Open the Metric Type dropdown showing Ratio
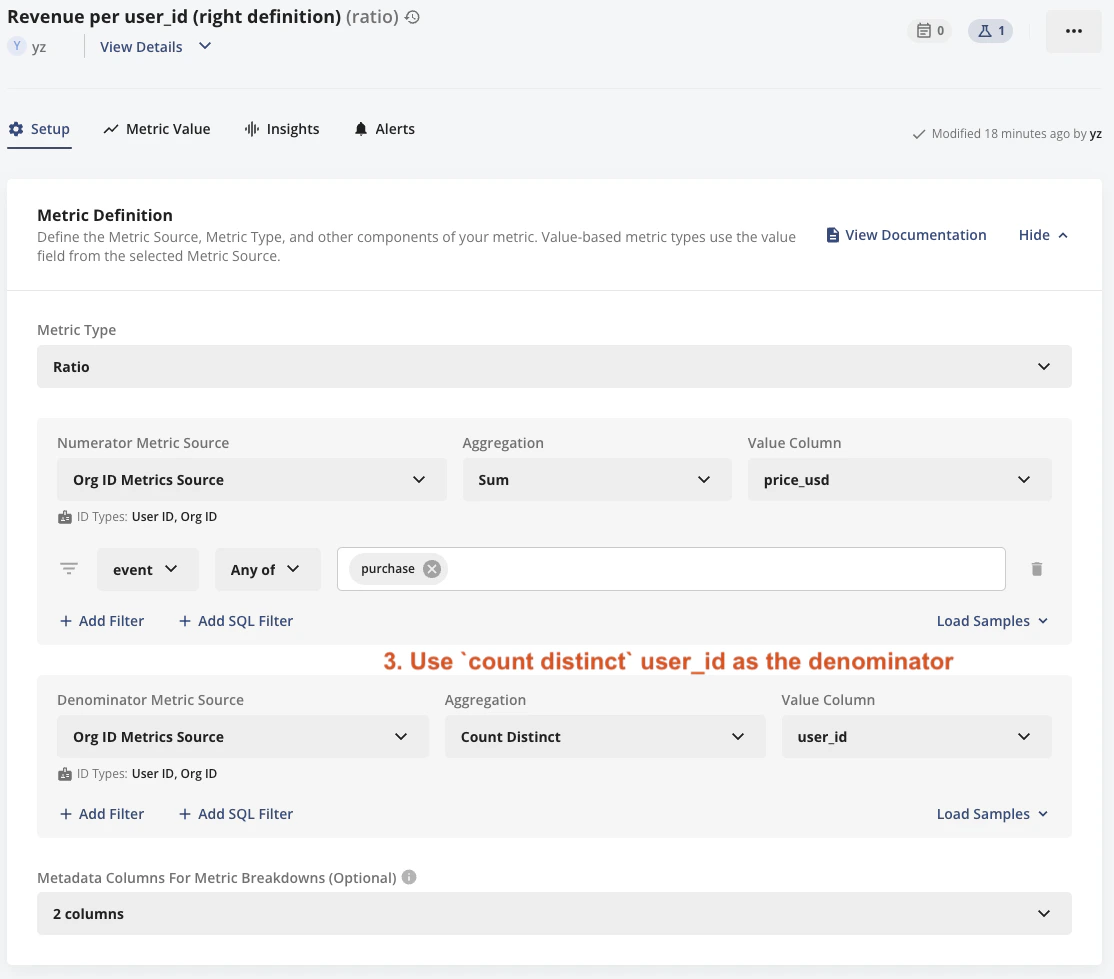 (x=554, y=366)
